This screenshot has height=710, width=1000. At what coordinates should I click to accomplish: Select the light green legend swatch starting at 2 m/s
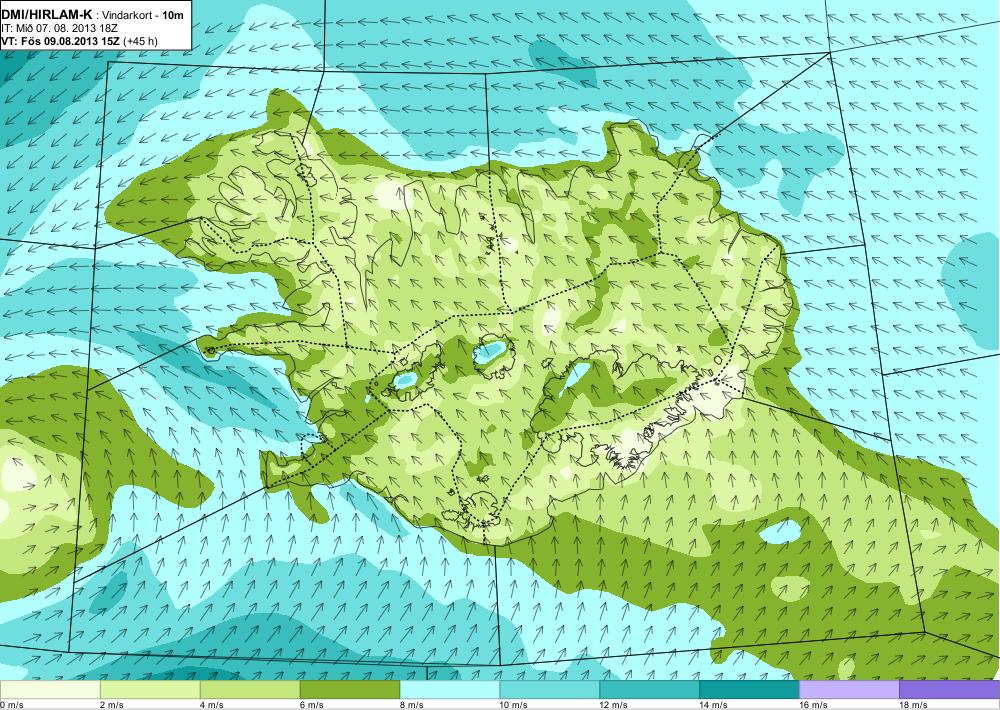point(151,690)
